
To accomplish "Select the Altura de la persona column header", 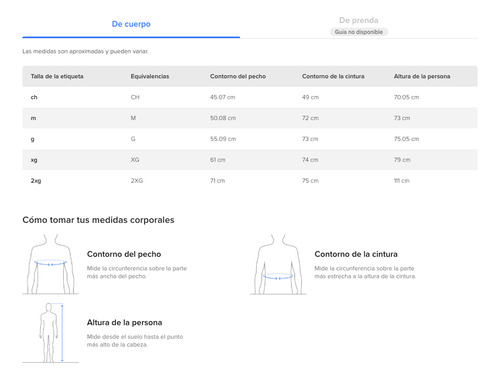I will (422, 76).
